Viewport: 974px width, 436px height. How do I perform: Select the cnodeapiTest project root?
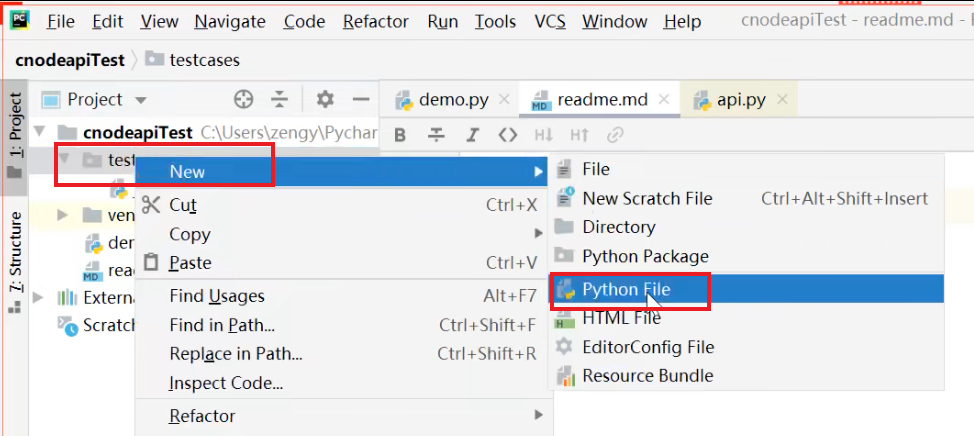(x=137, y=132)
